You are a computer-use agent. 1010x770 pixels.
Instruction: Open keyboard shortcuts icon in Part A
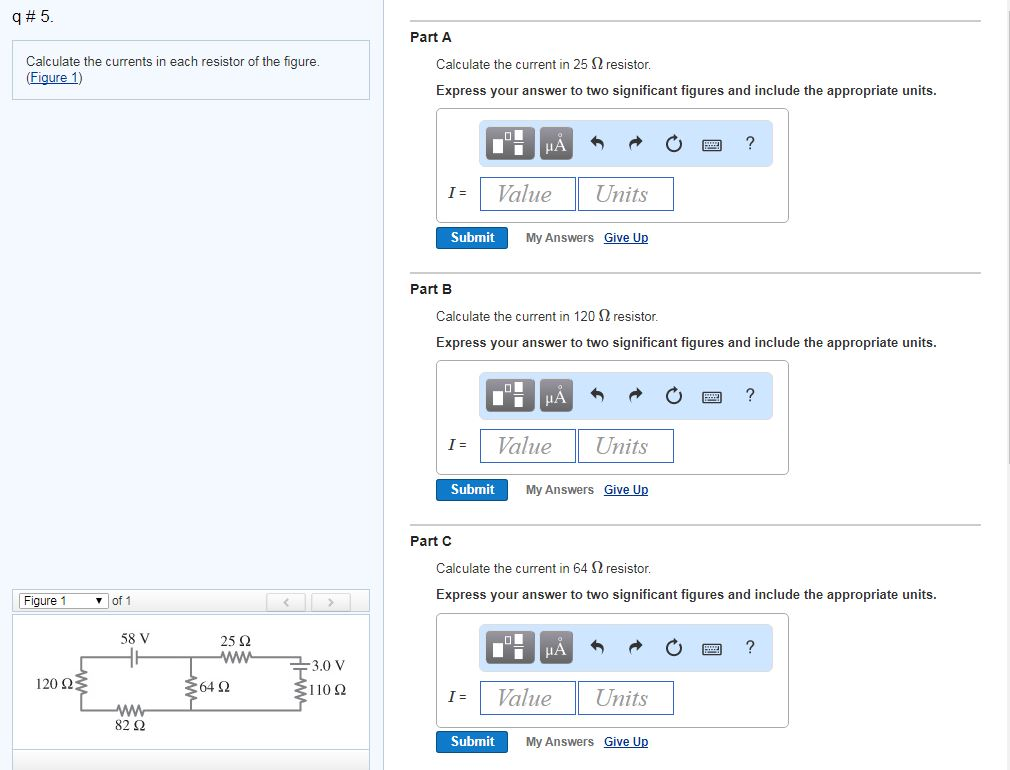[711, 143]
